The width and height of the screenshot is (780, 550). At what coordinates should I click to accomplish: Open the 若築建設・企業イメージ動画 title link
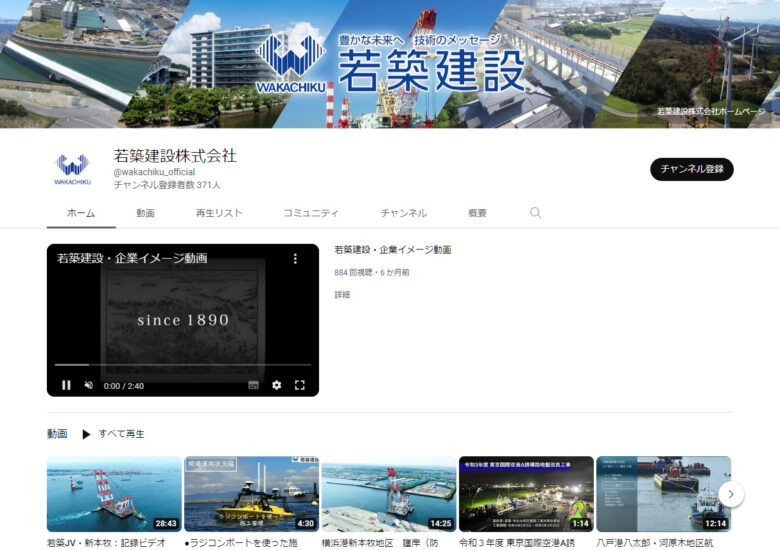[x=392, y=250]
